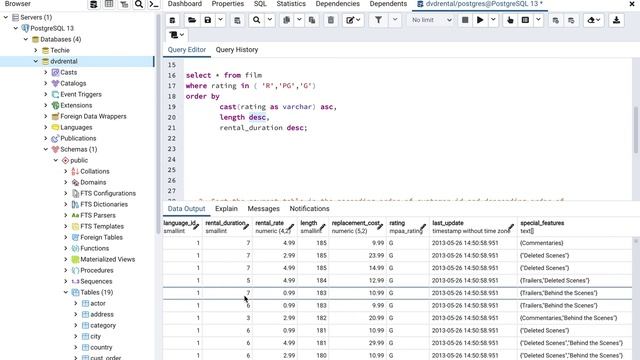Run Explain with the pointing hand icon
This screenshot has height=360, width=640.
(x=510, y=20)
